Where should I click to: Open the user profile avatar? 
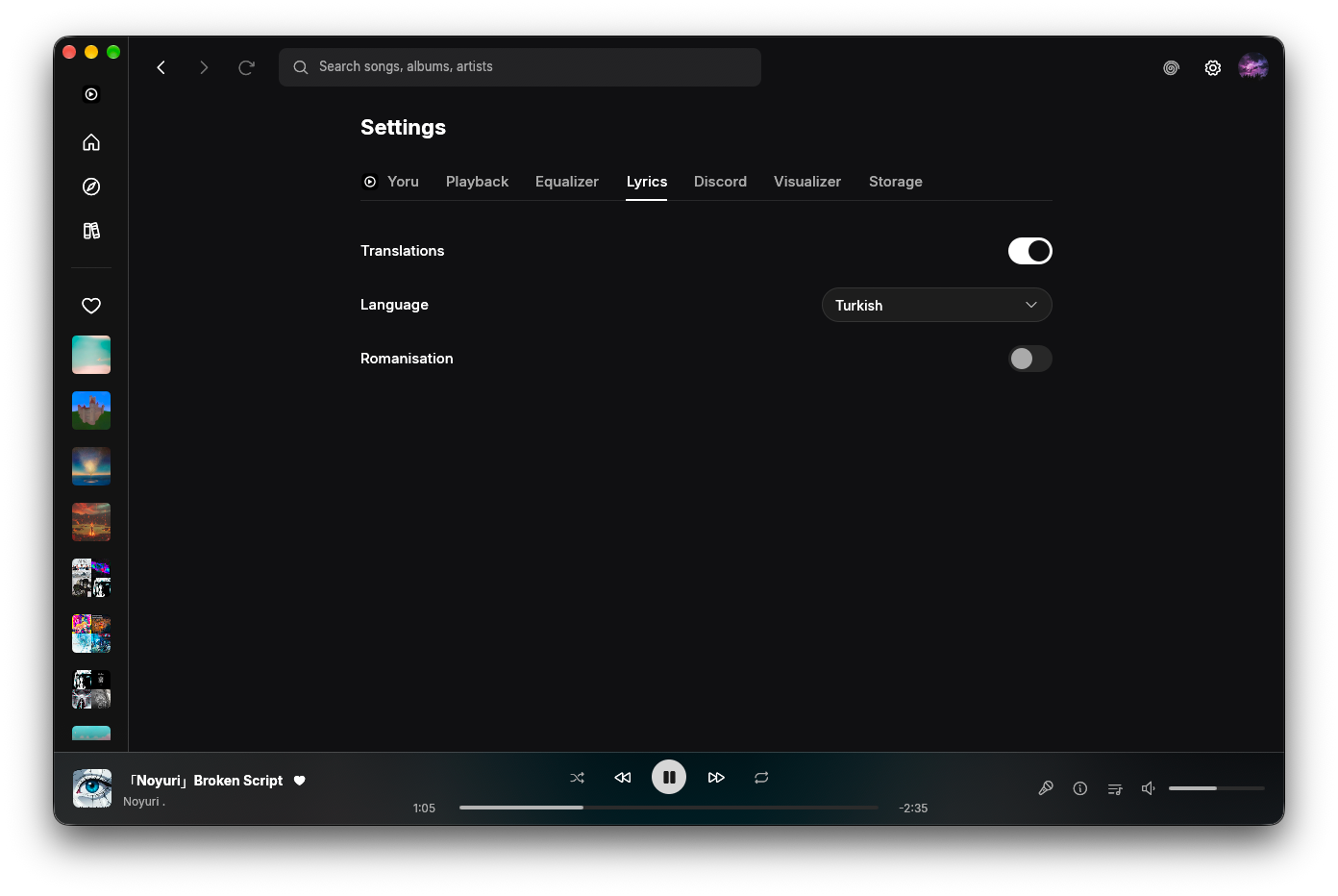point(1253,67)
